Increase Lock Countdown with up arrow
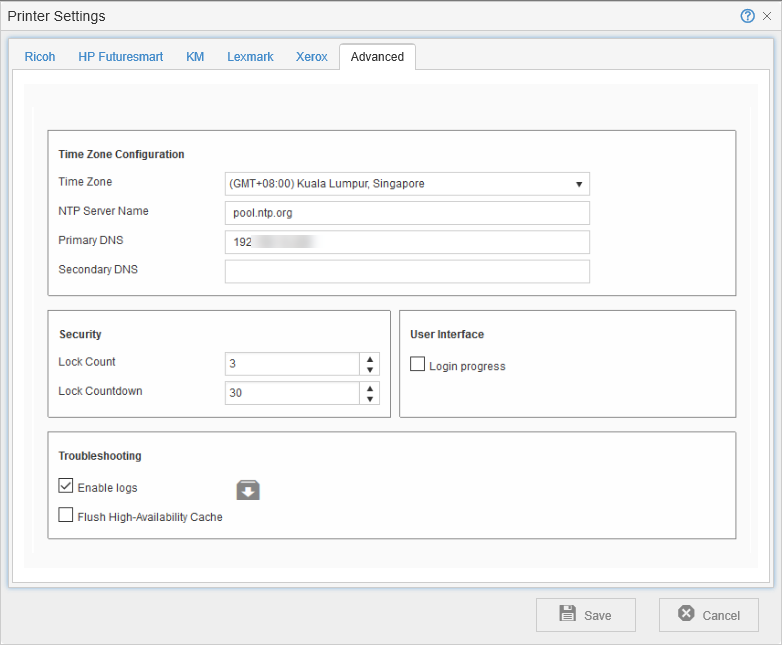 coord(370,388)
